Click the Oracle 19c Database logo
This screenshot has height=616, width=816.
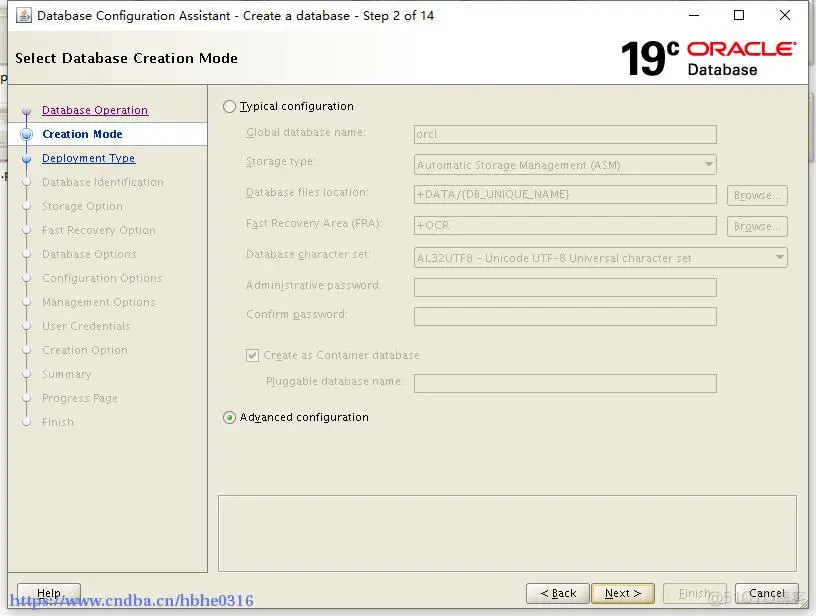tap(708, 58)
